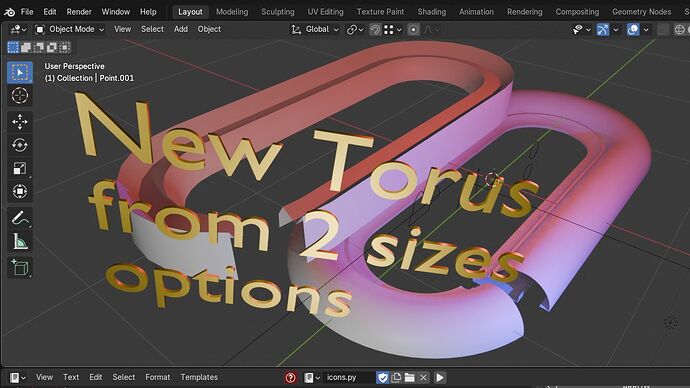Screen dimensions: 690x388
Task: Open the 3D viewport Select menu
Action: [x=152, y=29]
